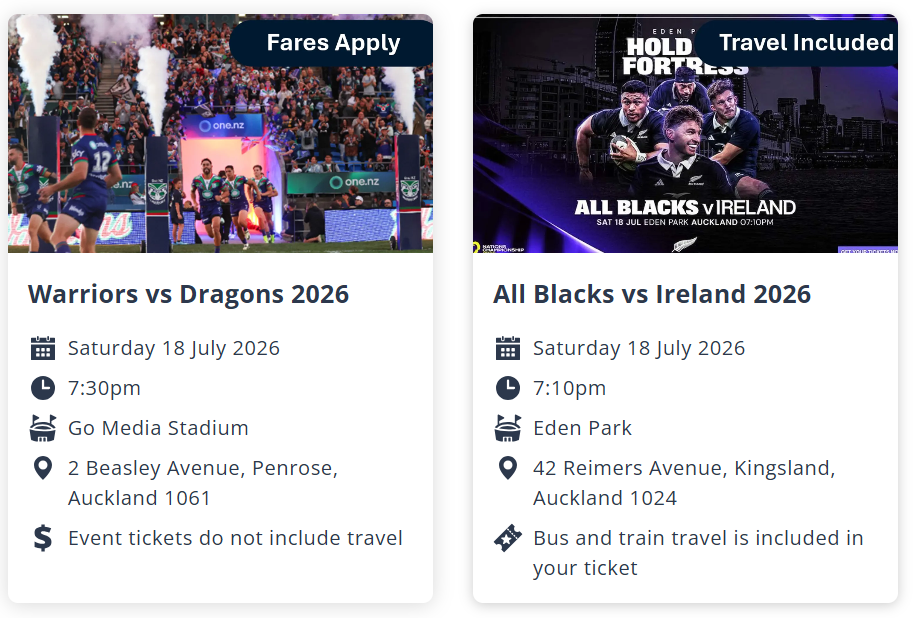
Task: Click the location pin beside 2 Beasley Avenue
Action: pyautogui.click(x=43, y=468)
